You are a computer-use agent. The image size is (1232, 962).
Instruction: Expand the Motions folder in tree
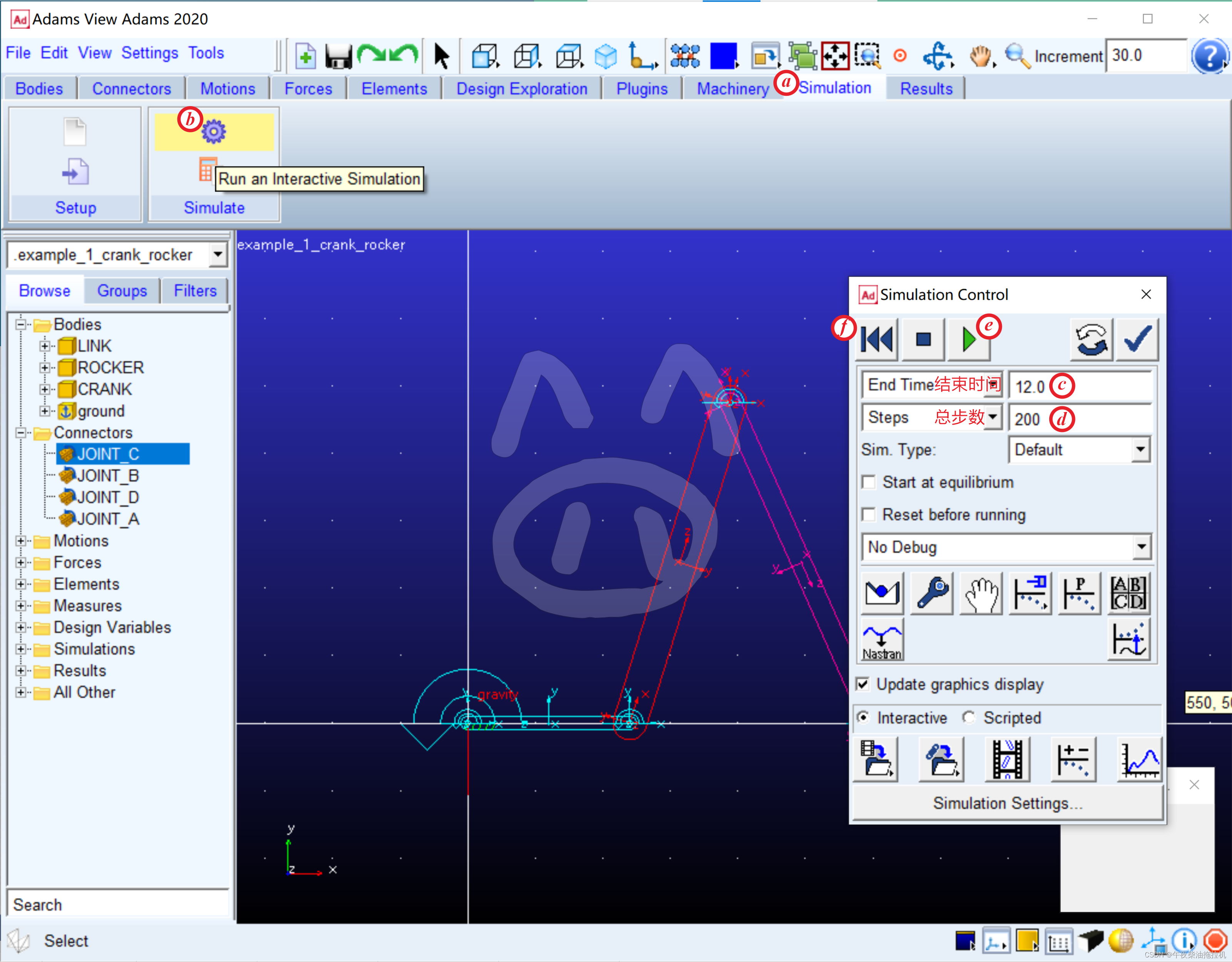click(21, 541)
